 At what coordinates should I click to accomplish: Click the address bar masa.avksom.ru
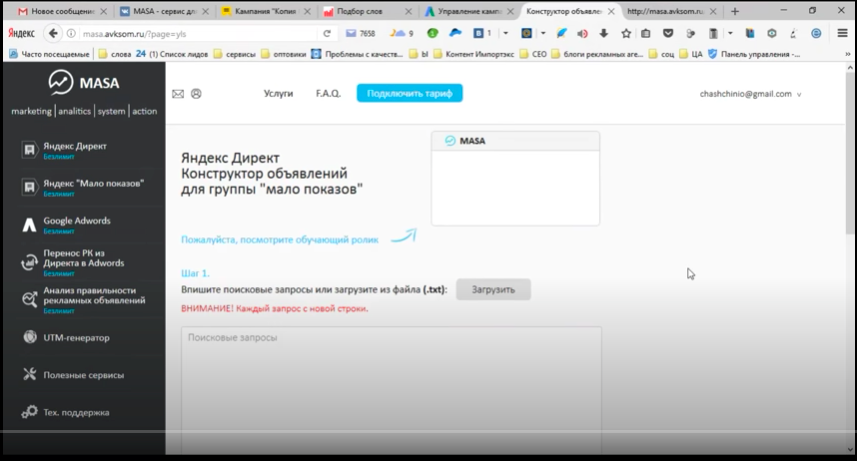click(197, 33)
